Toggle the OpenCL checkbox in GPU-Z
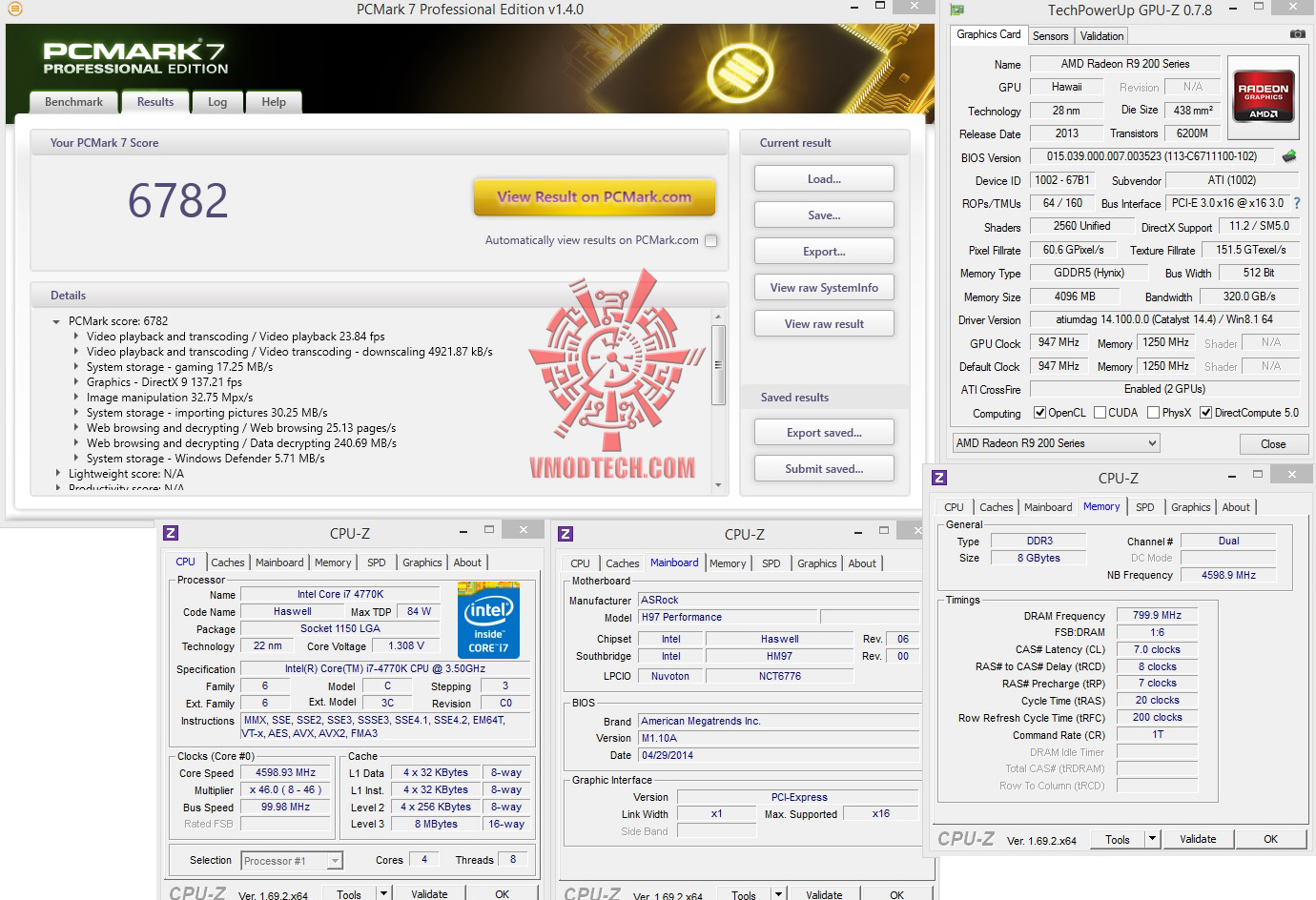The width and height of the screenshot is (1316, 900). point(1040,413)
